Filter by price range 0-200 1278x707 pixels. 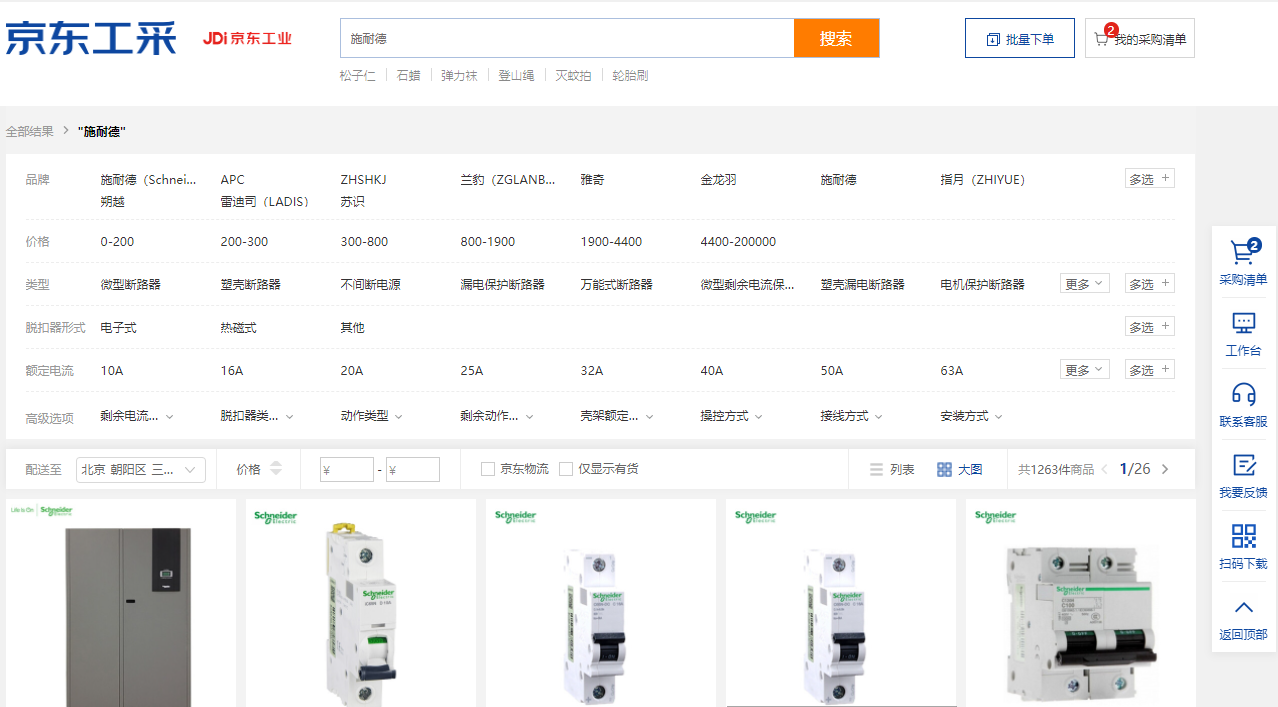117,242
